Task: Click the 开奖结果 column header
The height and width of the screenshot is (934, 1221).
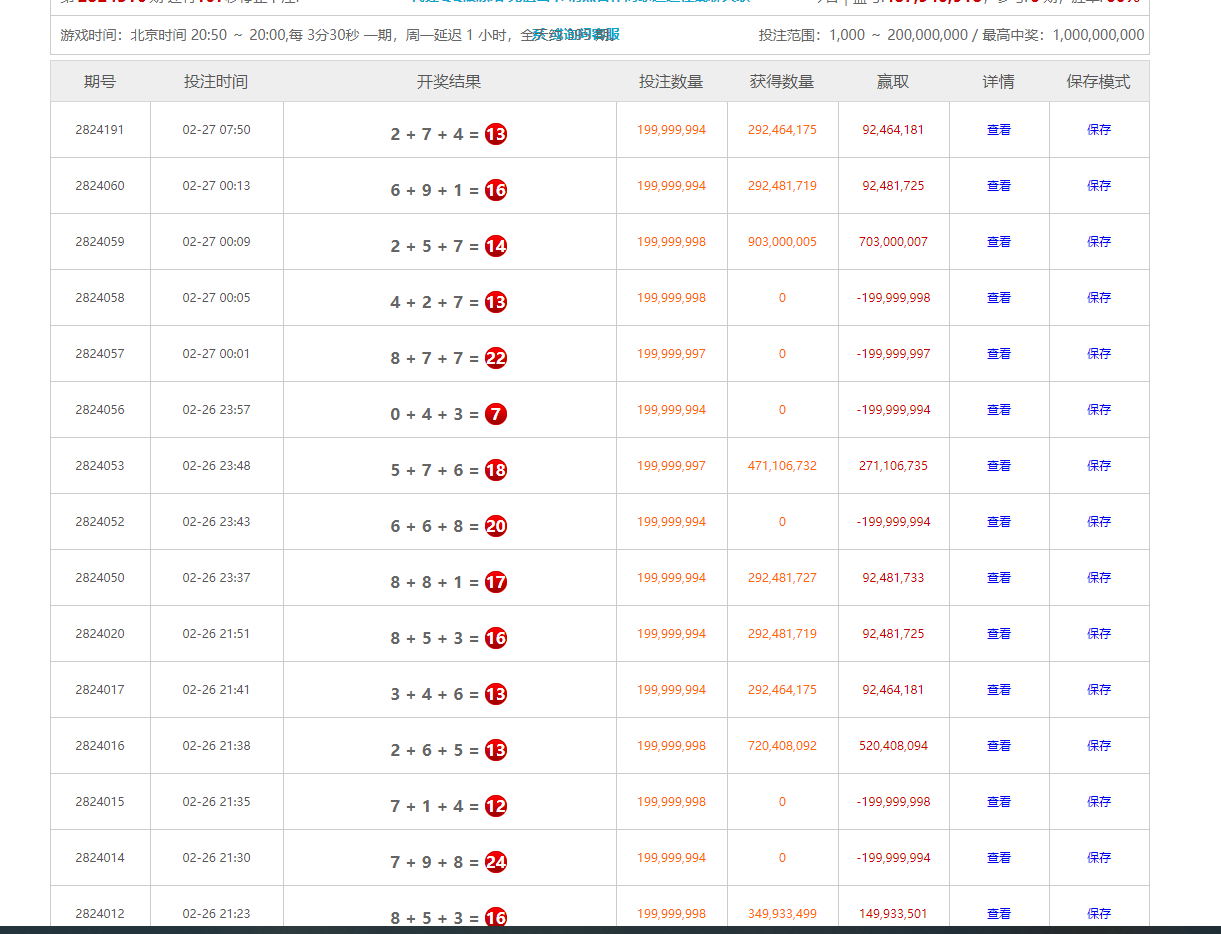Action: point(449,82)
